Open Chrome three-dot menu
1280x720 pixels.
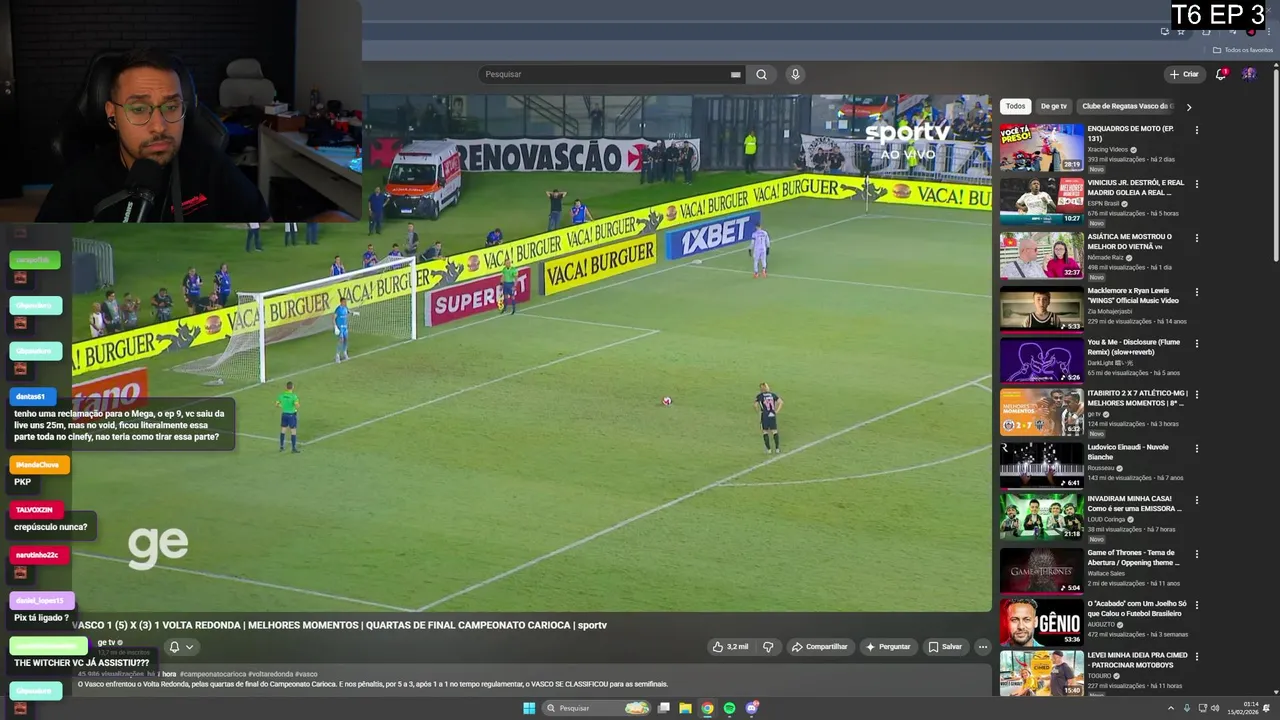(1269, 32)
